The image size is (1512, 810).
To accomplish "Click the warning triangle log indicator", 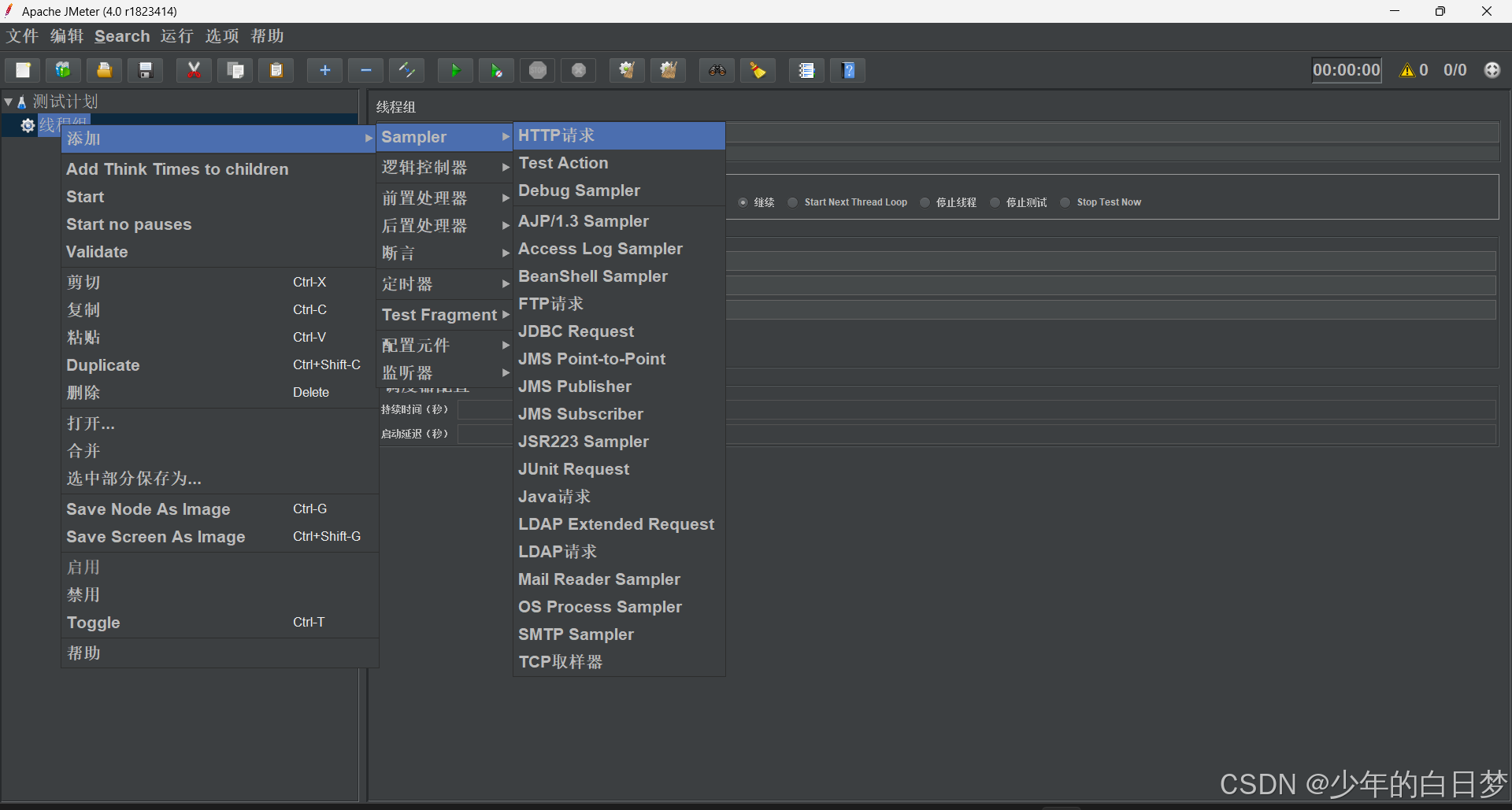I will pyautogui.click(x=1406, y=70).
